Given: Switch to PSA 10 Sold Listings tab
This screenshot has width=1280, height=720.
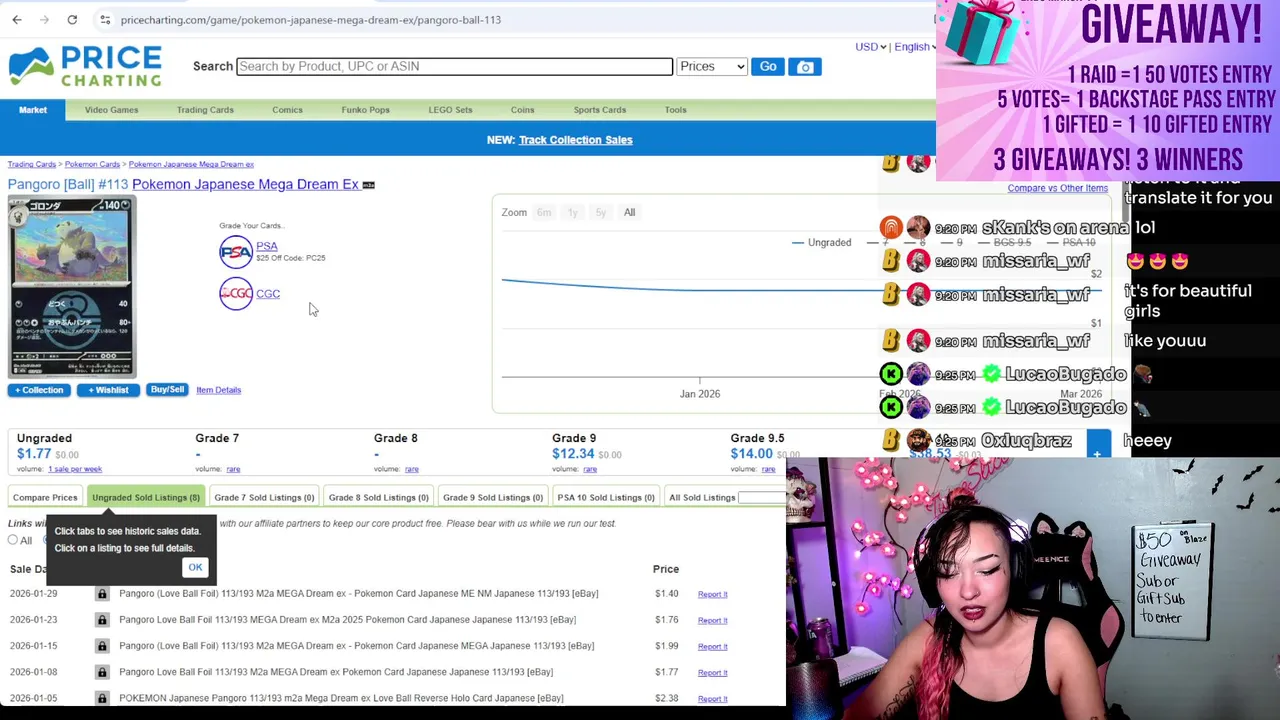Looking at the screenshot, I should 606,497.
